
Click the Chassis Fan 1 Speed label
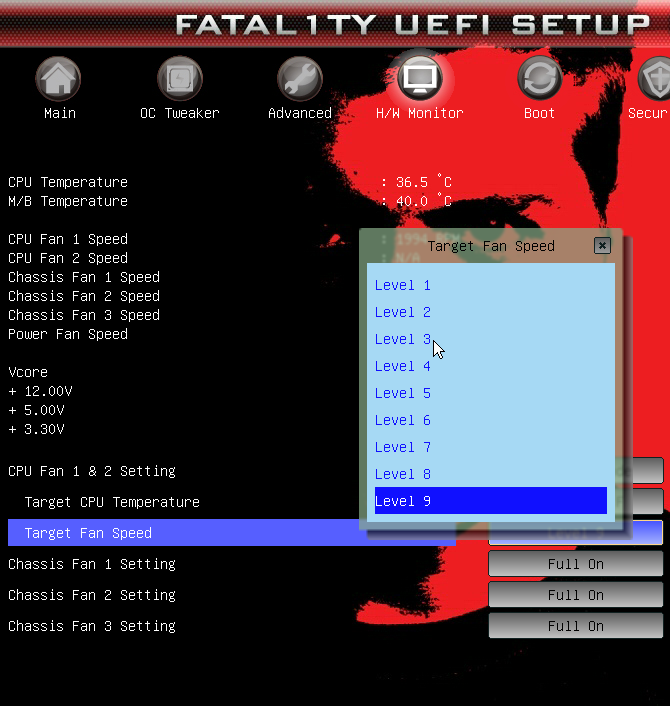pyautogui.click(x=84, y=277)
